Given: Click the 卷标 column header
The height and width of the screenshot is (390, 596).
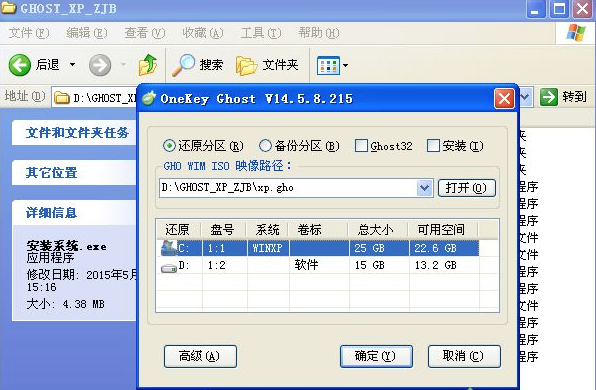Looking at the screenshot, I should tap(319, 230).
